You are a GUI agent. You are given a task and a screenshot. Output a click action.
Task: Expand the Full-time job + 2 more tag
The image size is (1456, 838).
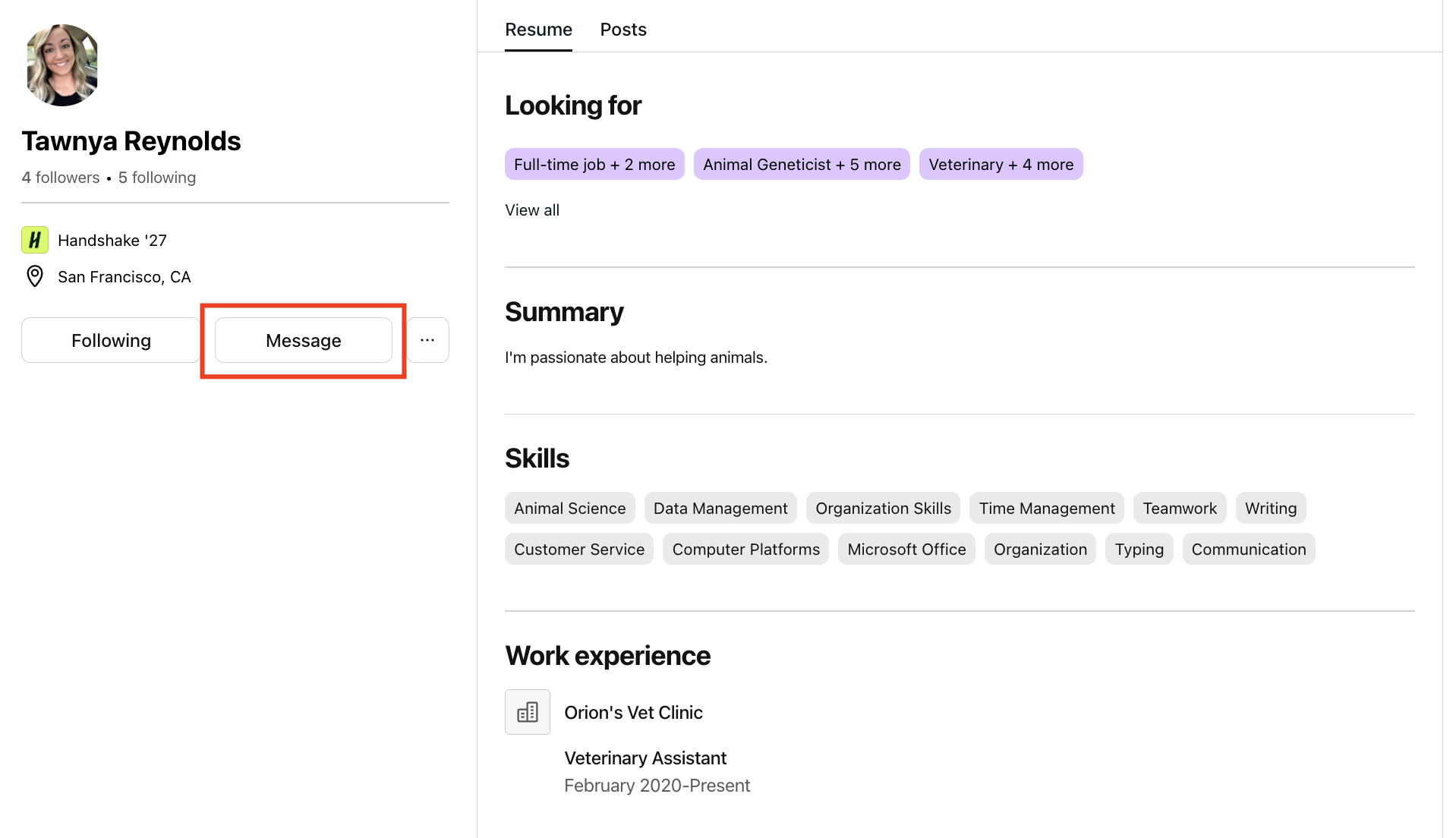pos(594,164)
